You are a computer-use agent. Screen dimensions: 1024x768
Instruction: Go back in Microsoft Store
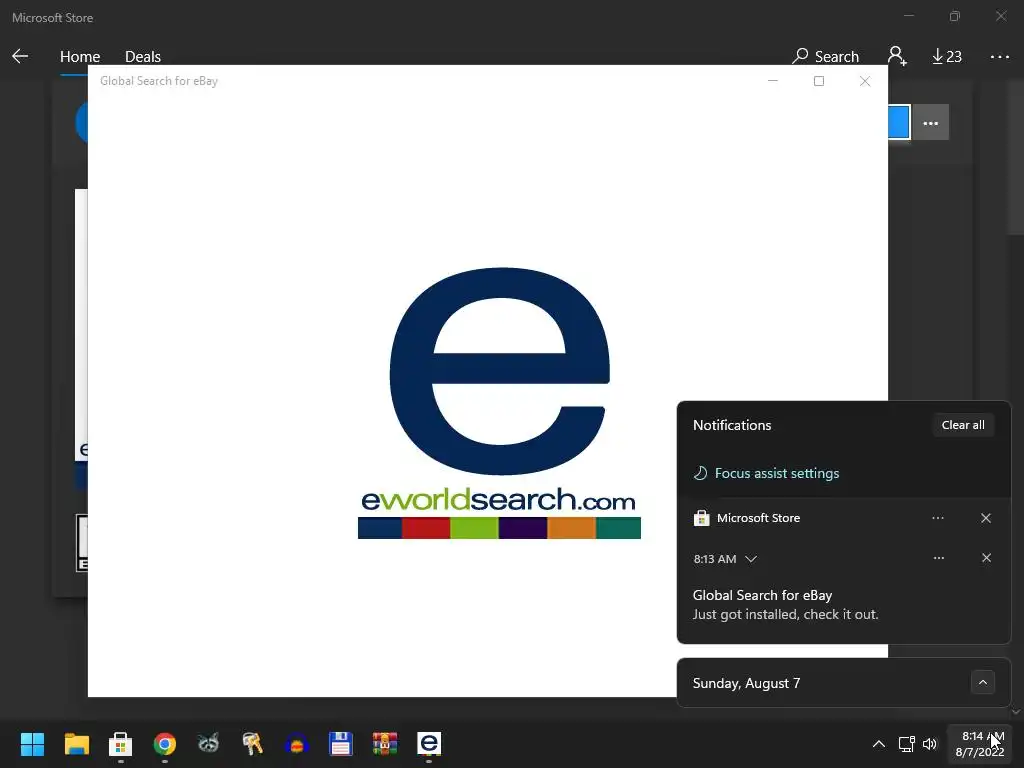coord(20,56)
